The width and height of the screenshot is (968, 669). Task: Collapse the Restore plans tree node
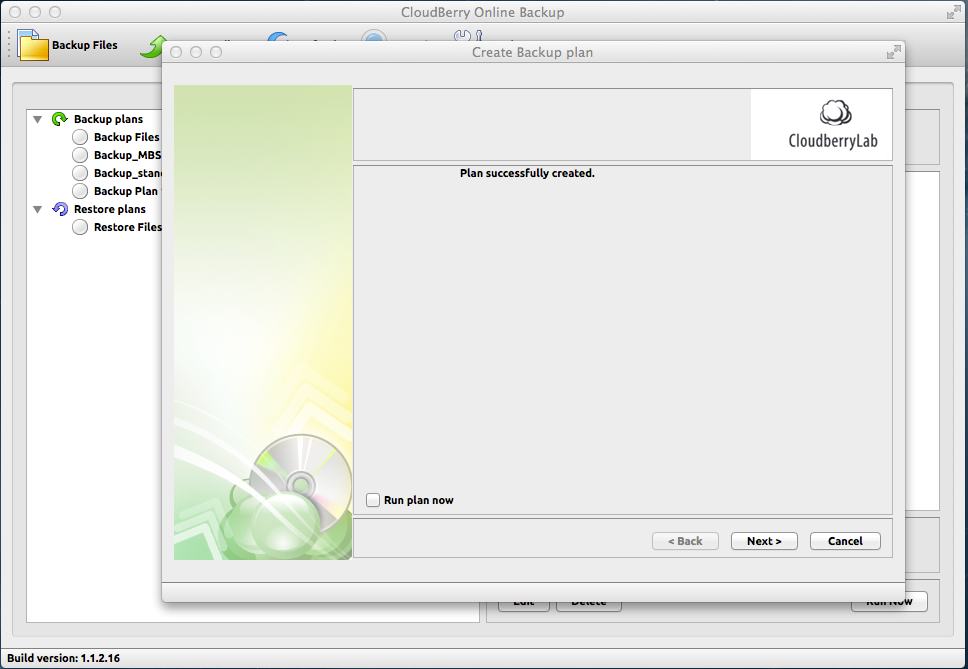point(38,209)
